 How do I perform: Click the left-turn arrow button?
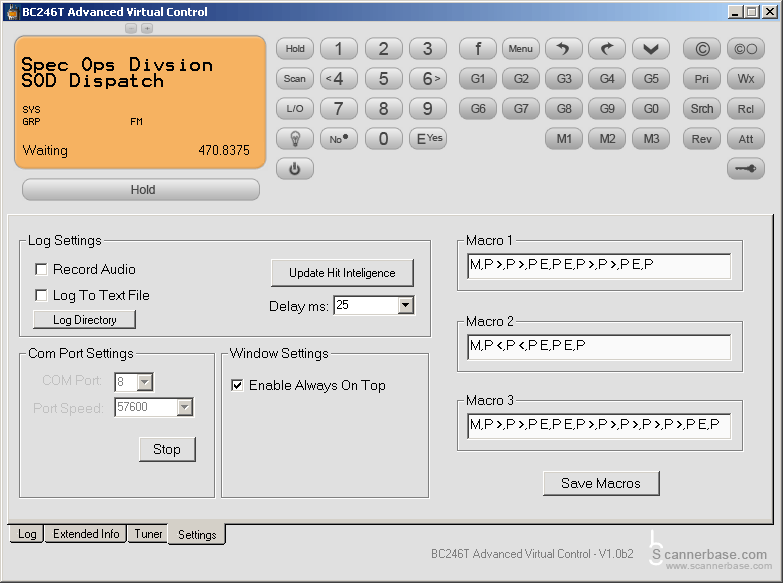pyautogui.click(x=563, y=48)
